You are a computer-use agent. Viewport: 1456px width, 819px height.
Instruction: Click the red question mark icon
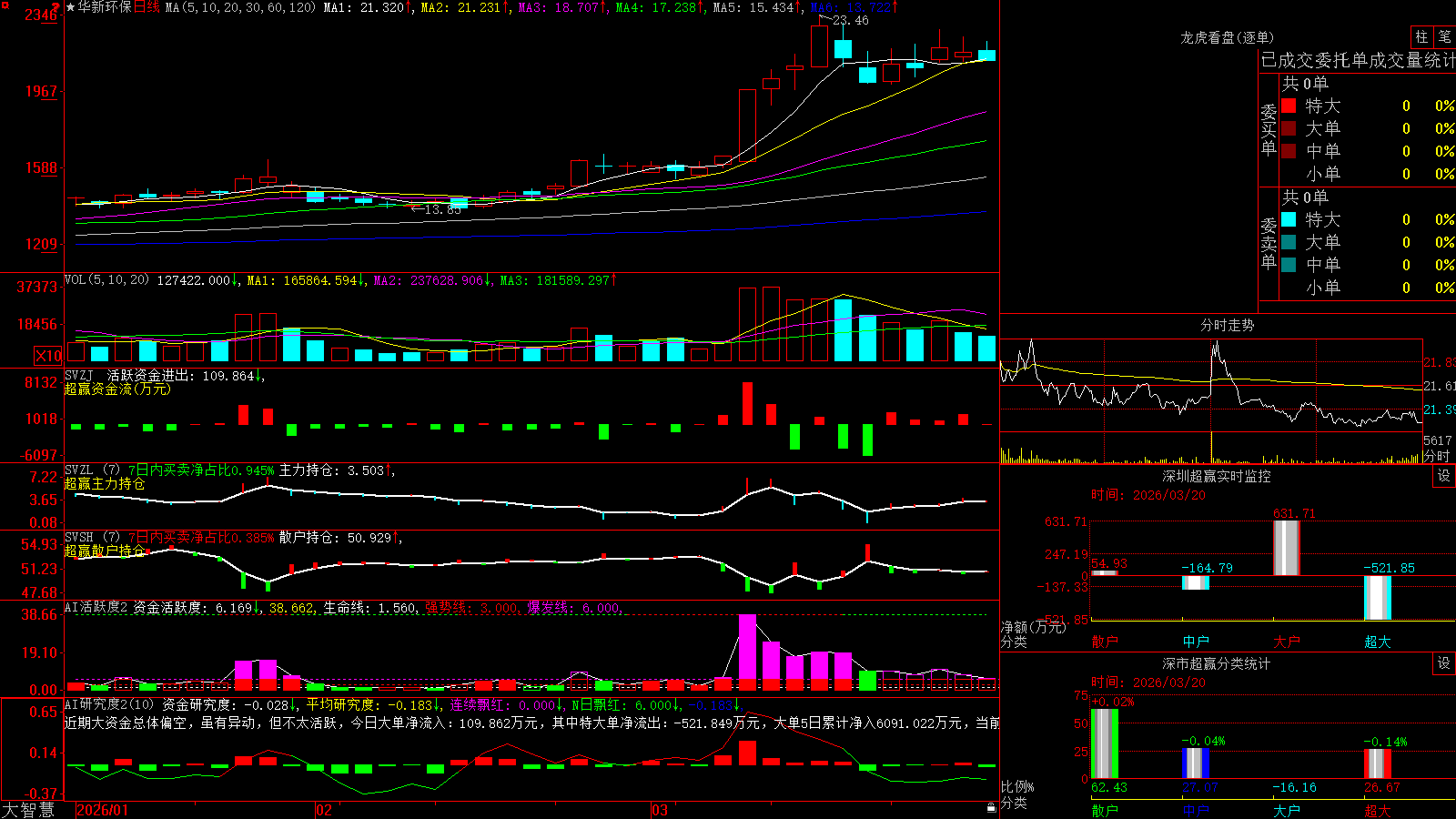click(56, 6)
